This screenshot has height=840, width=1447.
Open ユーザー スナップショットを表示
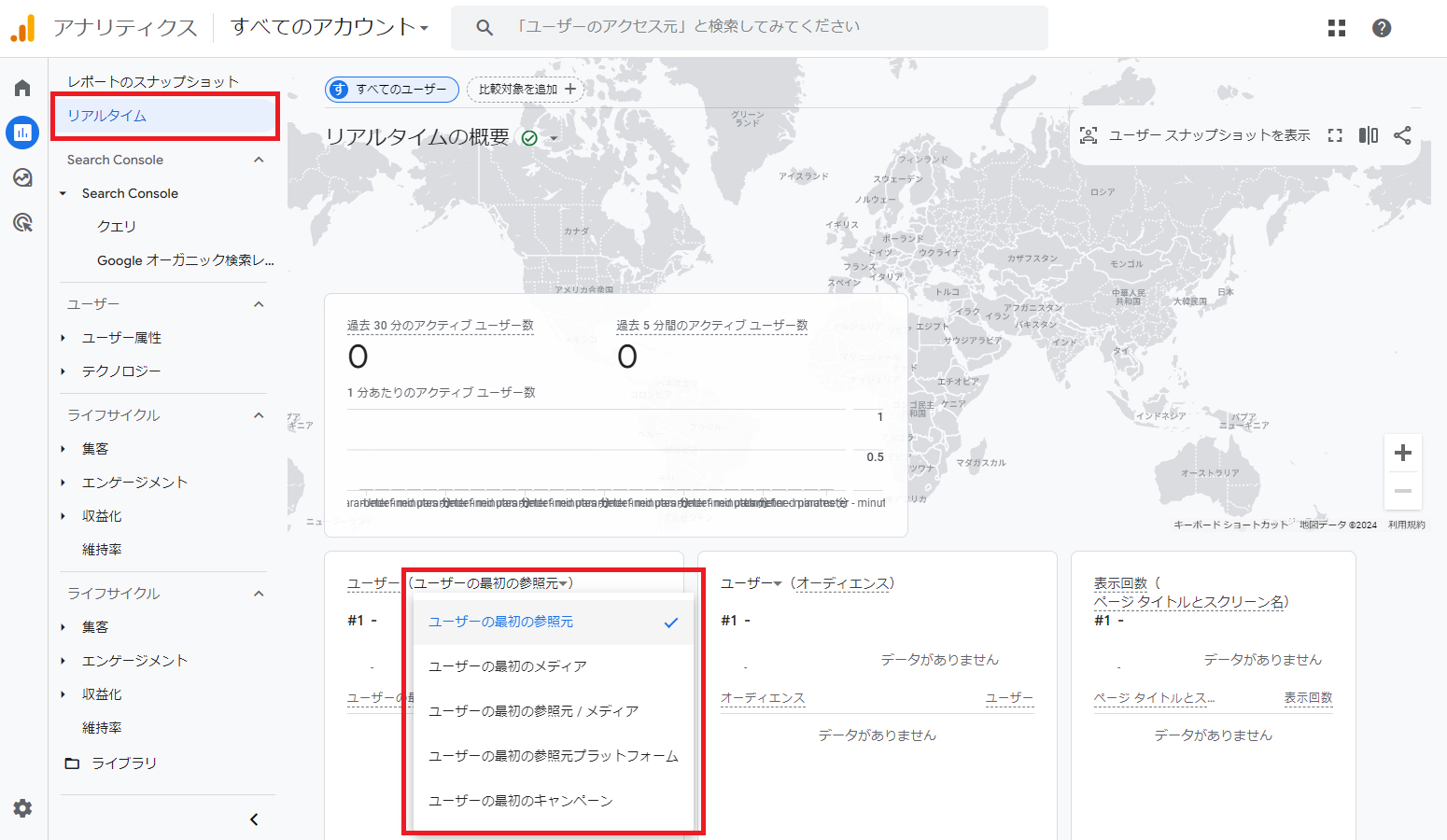(1195, 135)
